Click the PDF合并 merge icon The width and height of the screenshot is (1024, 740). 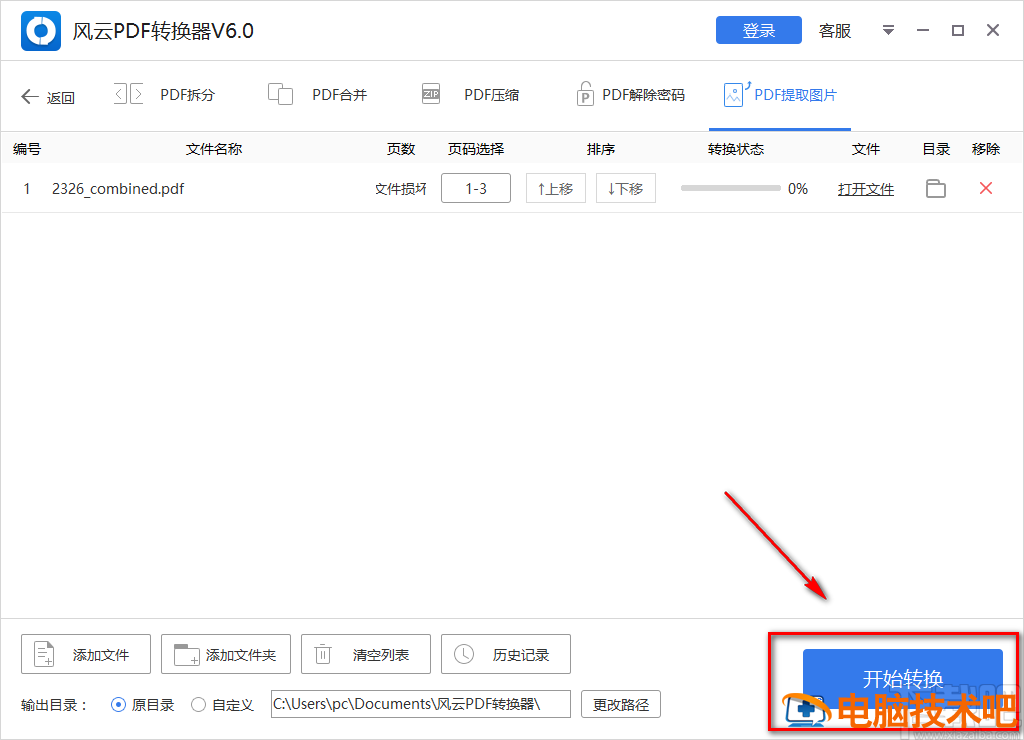coord(280,94)
